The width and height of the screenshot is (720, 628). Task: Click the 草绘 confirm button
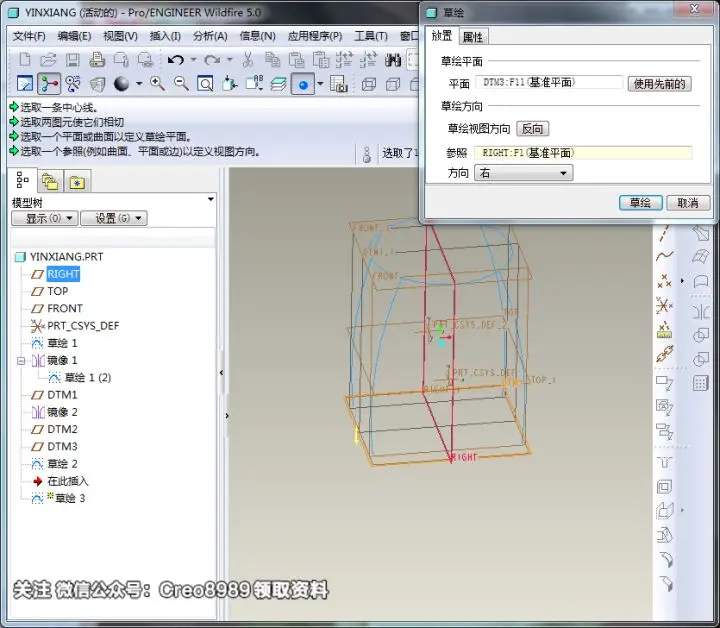tap(640, 202)
